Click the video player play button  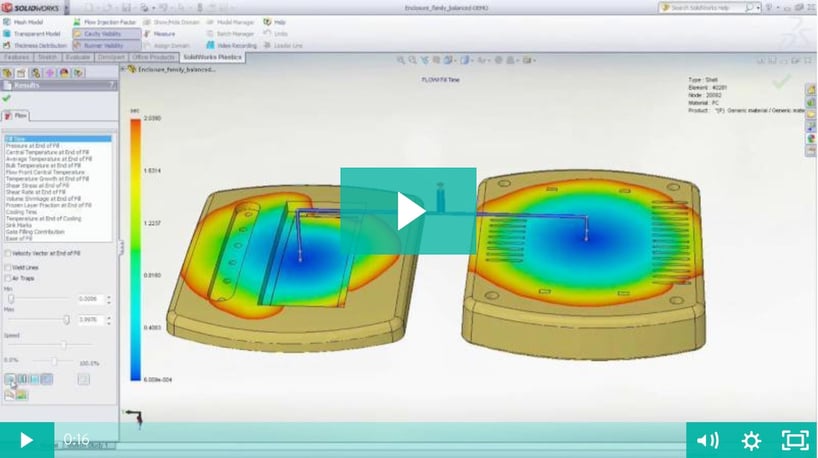[x=27, y=440]
